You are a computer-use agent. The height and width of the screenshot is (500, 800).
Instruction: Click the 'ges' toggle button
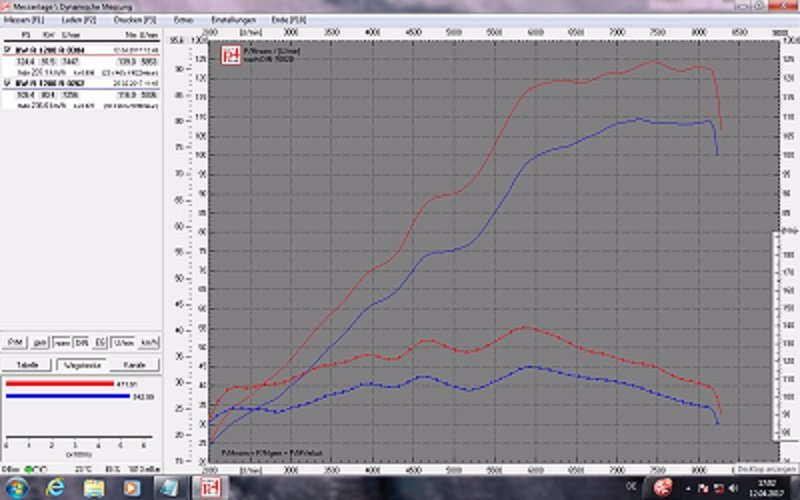click(40, 342)
